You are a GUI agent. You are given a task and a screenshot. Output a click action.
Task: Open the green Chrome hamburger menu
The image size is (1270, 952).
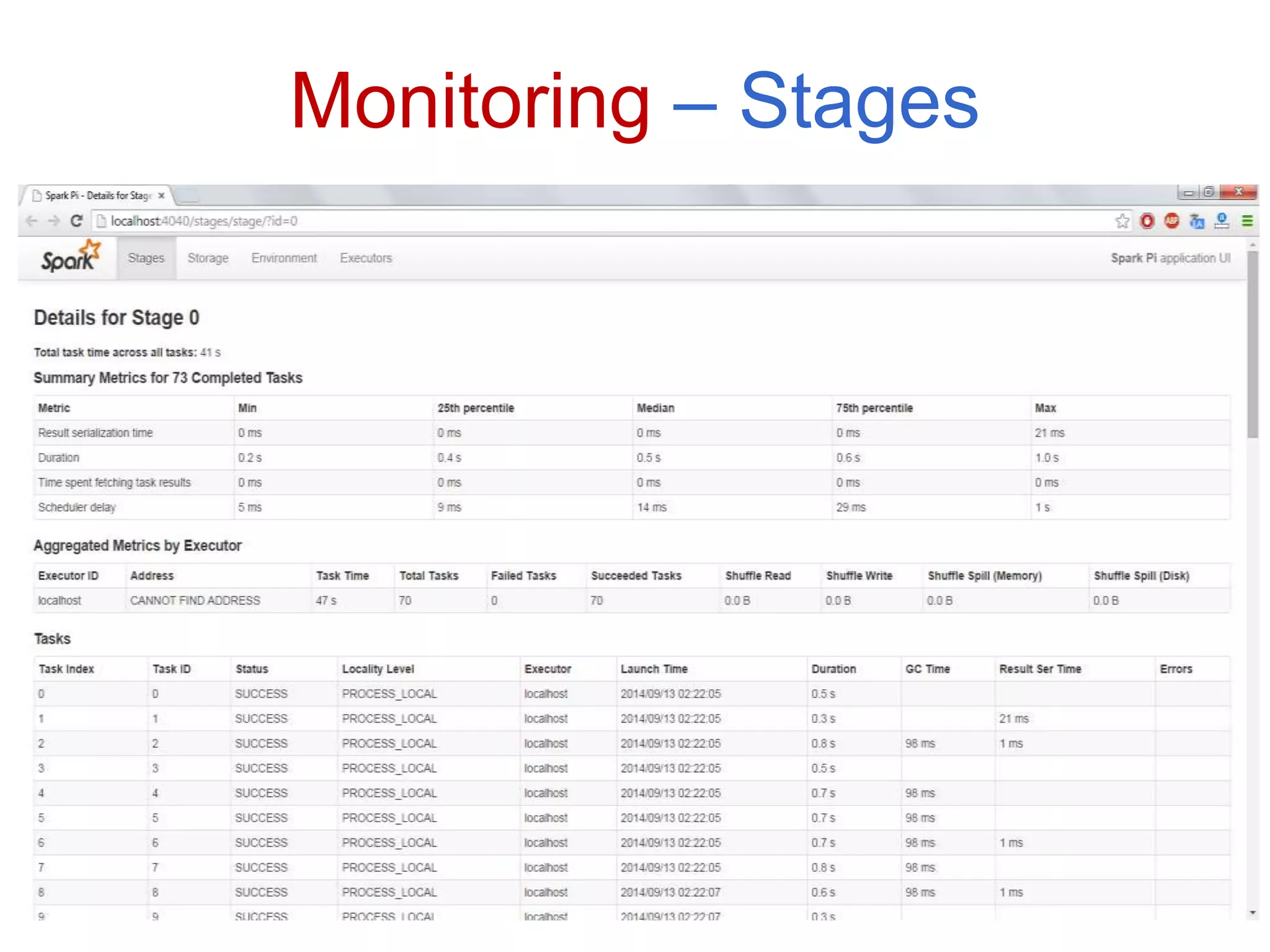point(1247,221)
